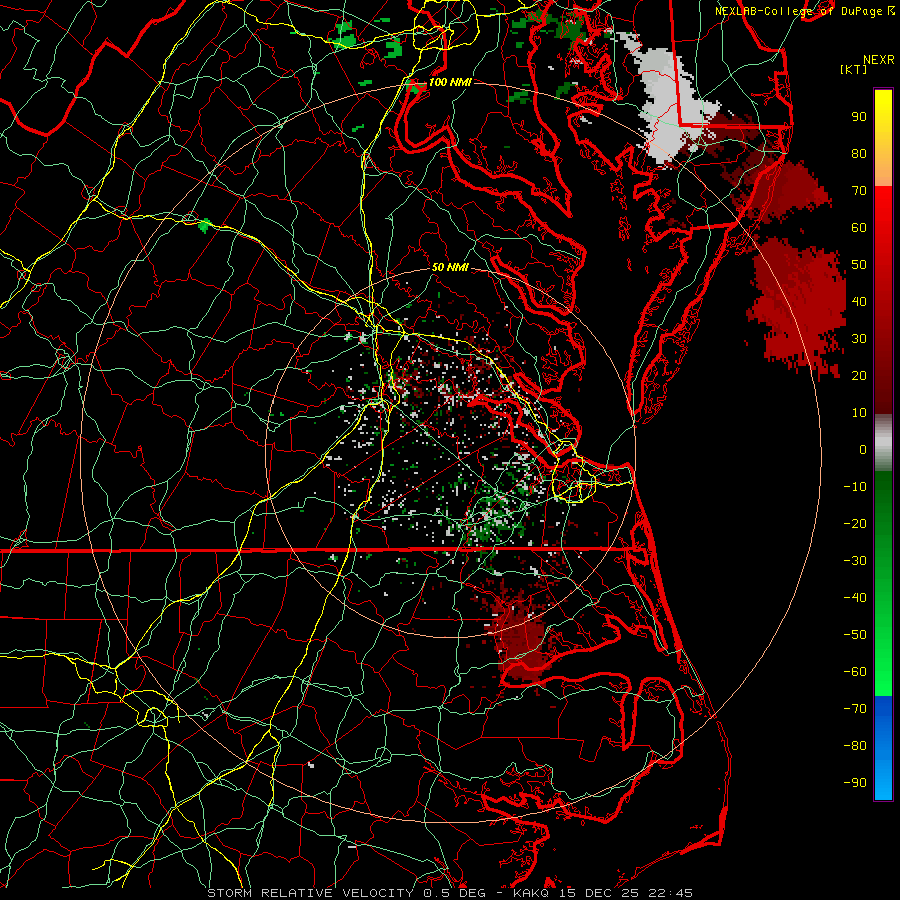Viewport: 900px width, 900px height.
Task: Select the 50 NMI range ring label
Action: [x=450, y=267]
